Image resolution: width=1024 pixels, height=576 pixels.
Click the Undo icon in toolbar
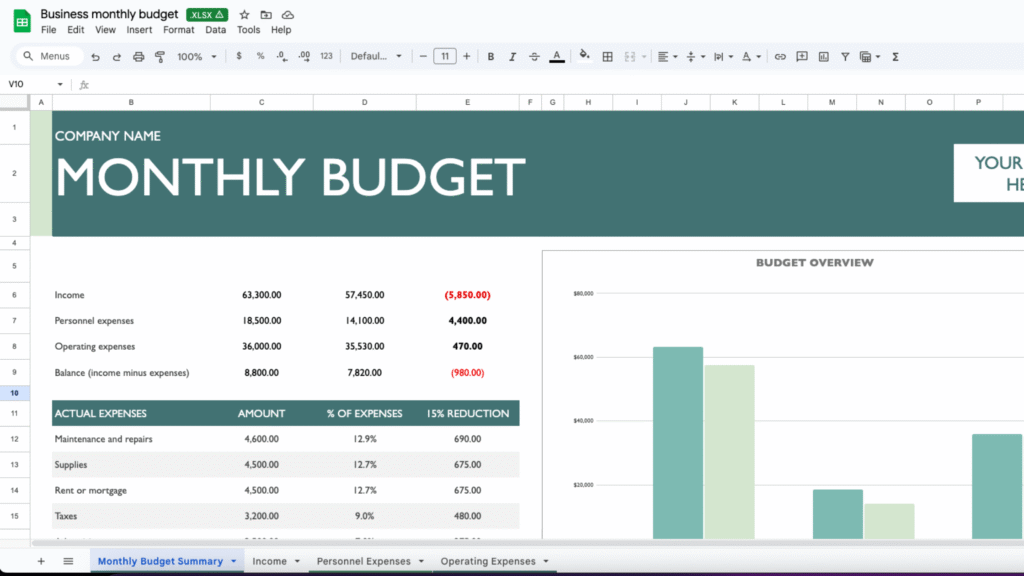pos(95,57)
